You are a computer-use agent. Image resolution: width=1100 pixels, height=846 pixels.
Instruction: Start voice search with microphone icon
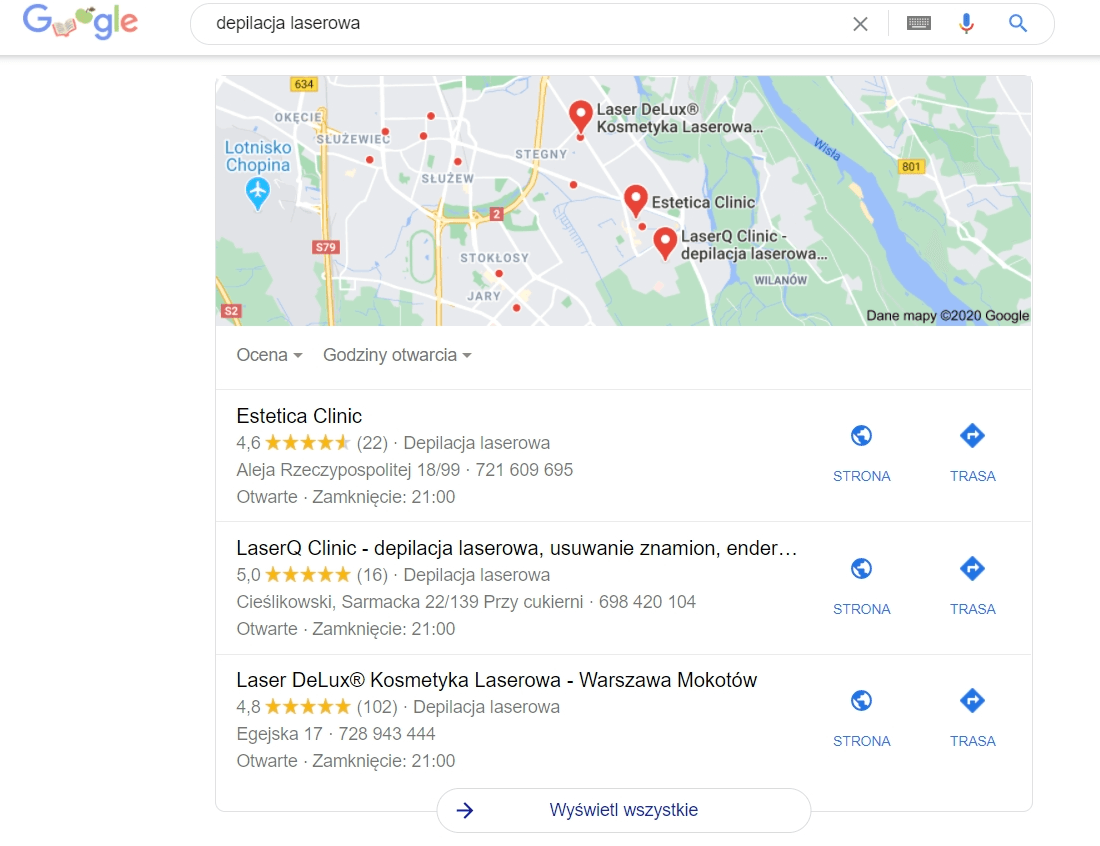click(x=966, y=23)
